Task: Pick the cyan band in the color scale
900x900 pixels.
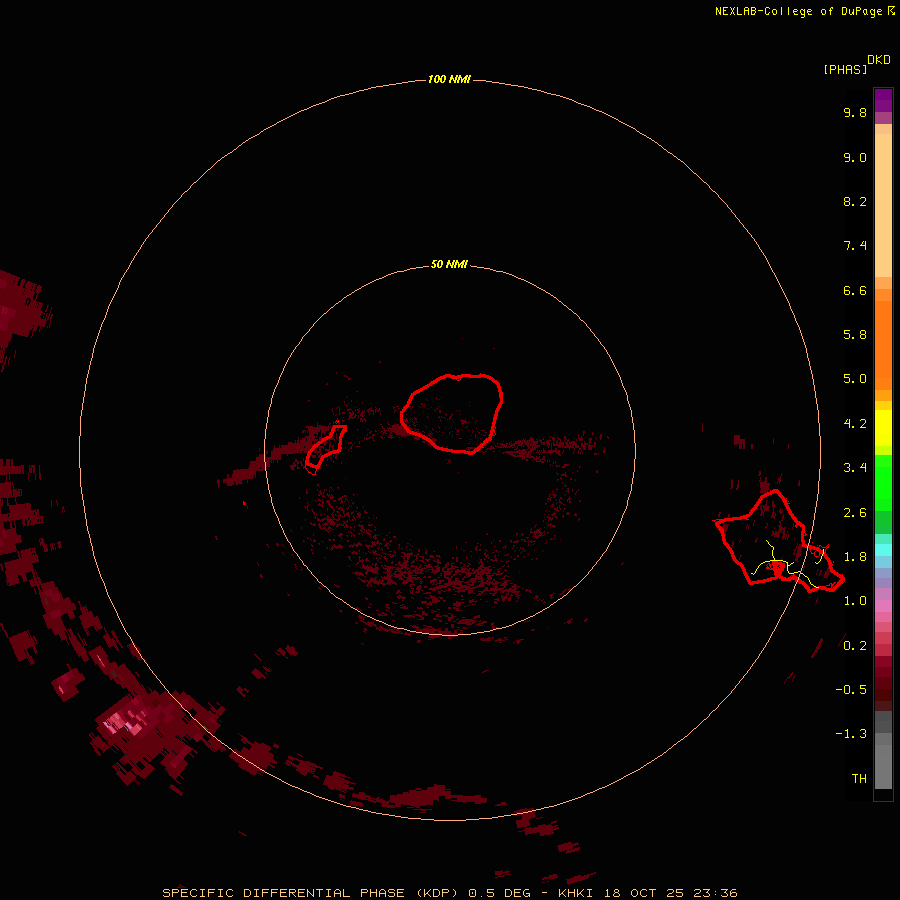Action: [883, 550]
